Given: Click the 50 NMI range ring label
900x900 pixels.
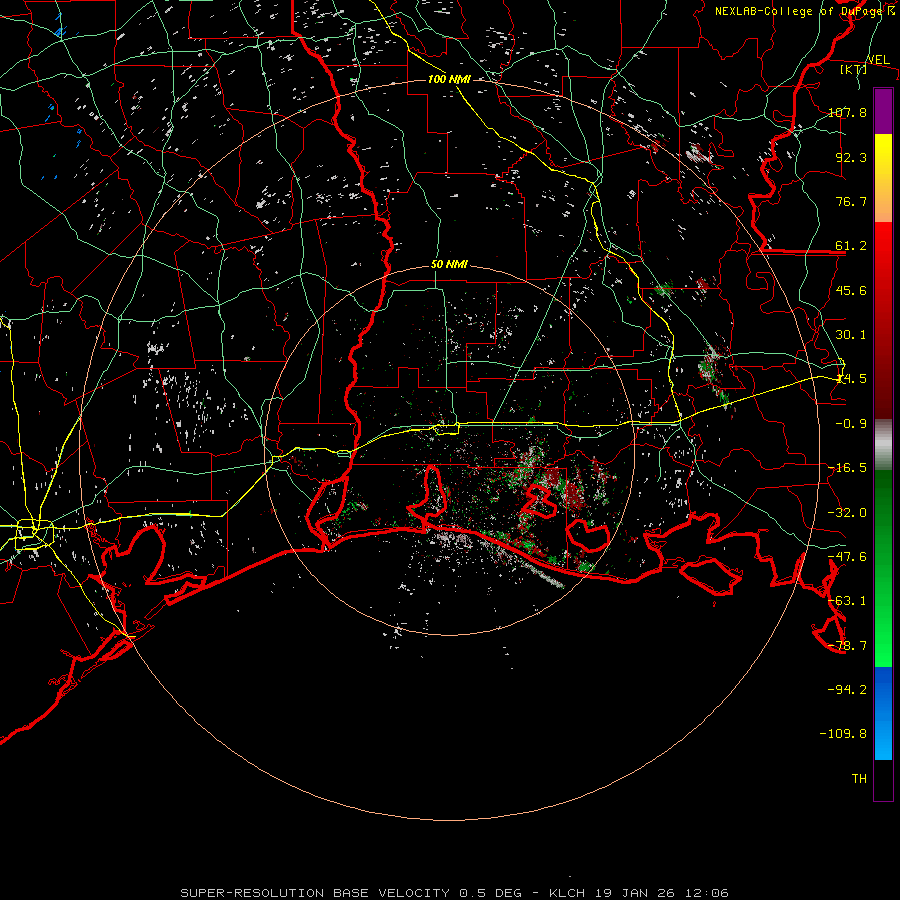Looking at the screenshot, I should click(449, 265).
